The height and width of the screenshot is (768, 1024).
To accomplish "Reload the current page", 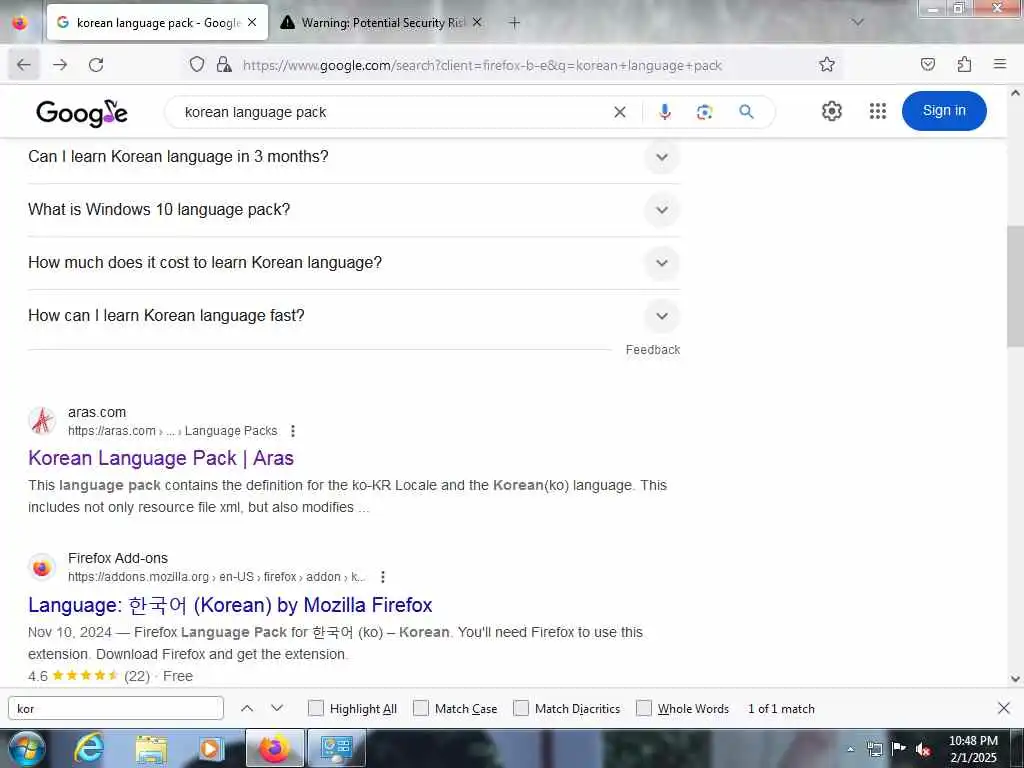I will (x=96, y=65).
